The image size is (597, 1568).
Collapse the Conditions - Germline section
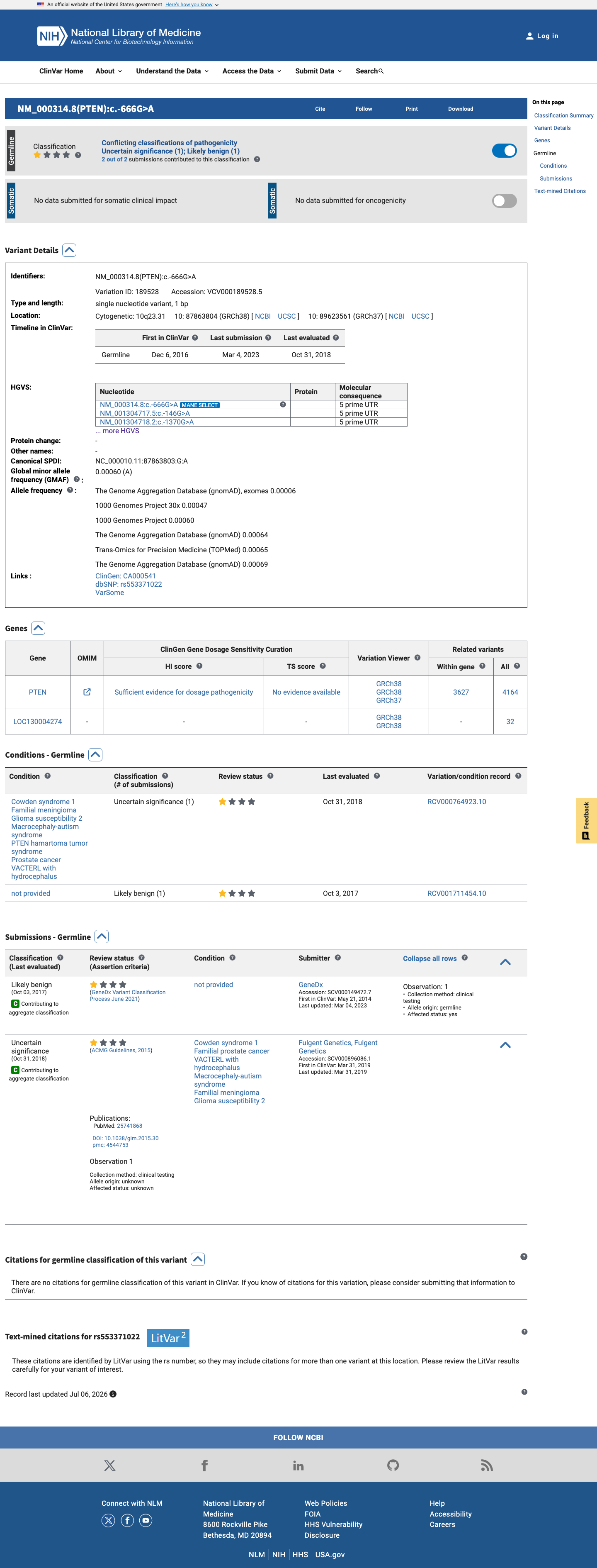(x=95, y=755)
